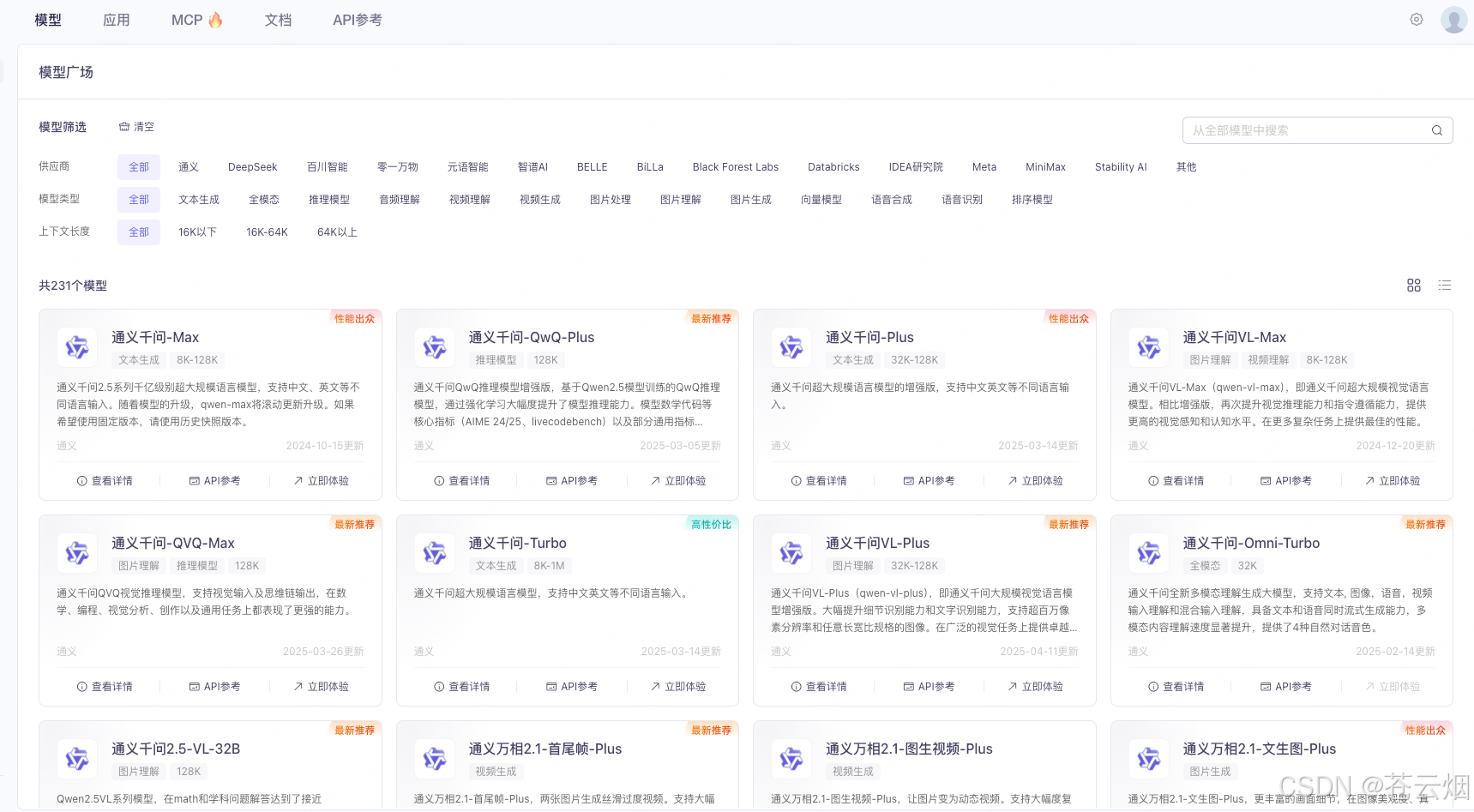The height and width of the screenshot is (812, 1474).
Task: Open the 通义千问-Omni-Turbo card title
Action: point(1251,543)
